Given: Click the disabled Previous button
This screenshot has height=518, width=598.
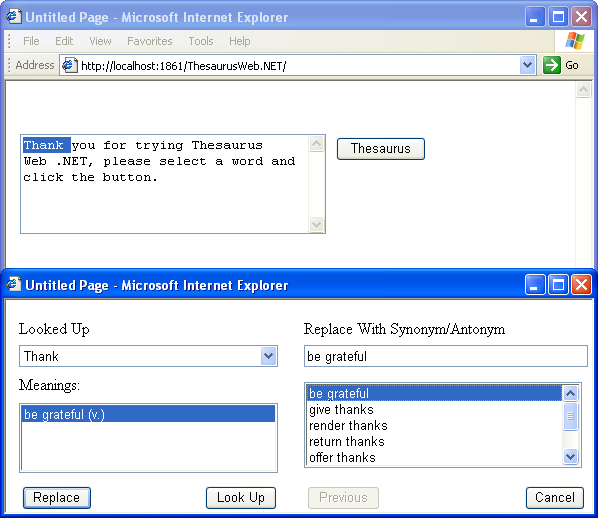Looking at the screenshot, I should pyautogui.click(x=343, y=497).
